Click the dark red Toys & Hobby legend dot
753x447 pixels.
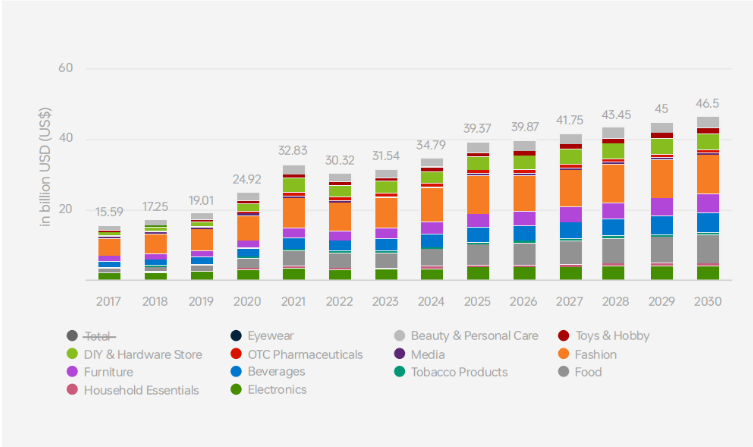click(564, 337)
